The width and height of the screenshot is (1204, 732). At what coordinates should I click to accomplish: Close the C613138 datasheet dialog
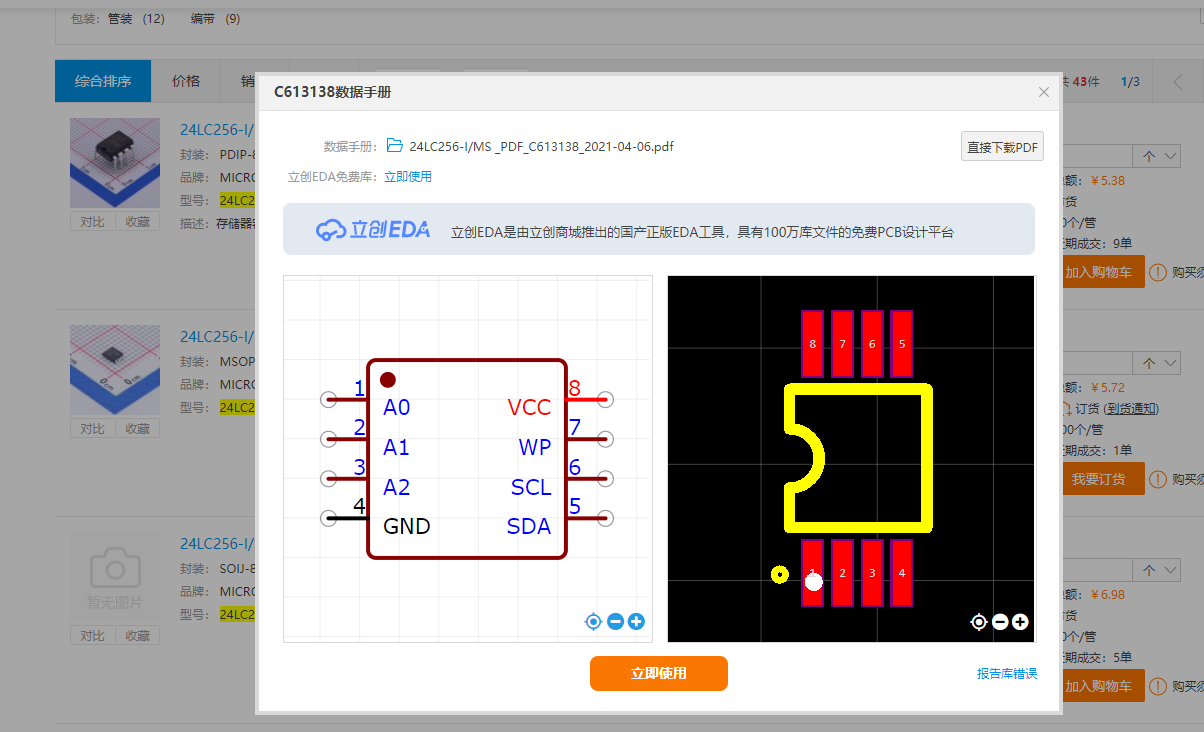1044,92
